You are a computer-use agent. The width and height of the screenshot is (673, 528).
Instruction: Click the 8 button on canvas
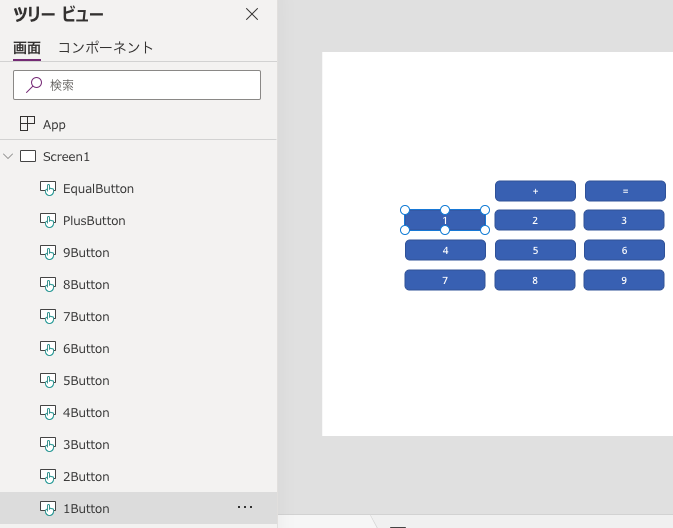[x=535, y=280]
